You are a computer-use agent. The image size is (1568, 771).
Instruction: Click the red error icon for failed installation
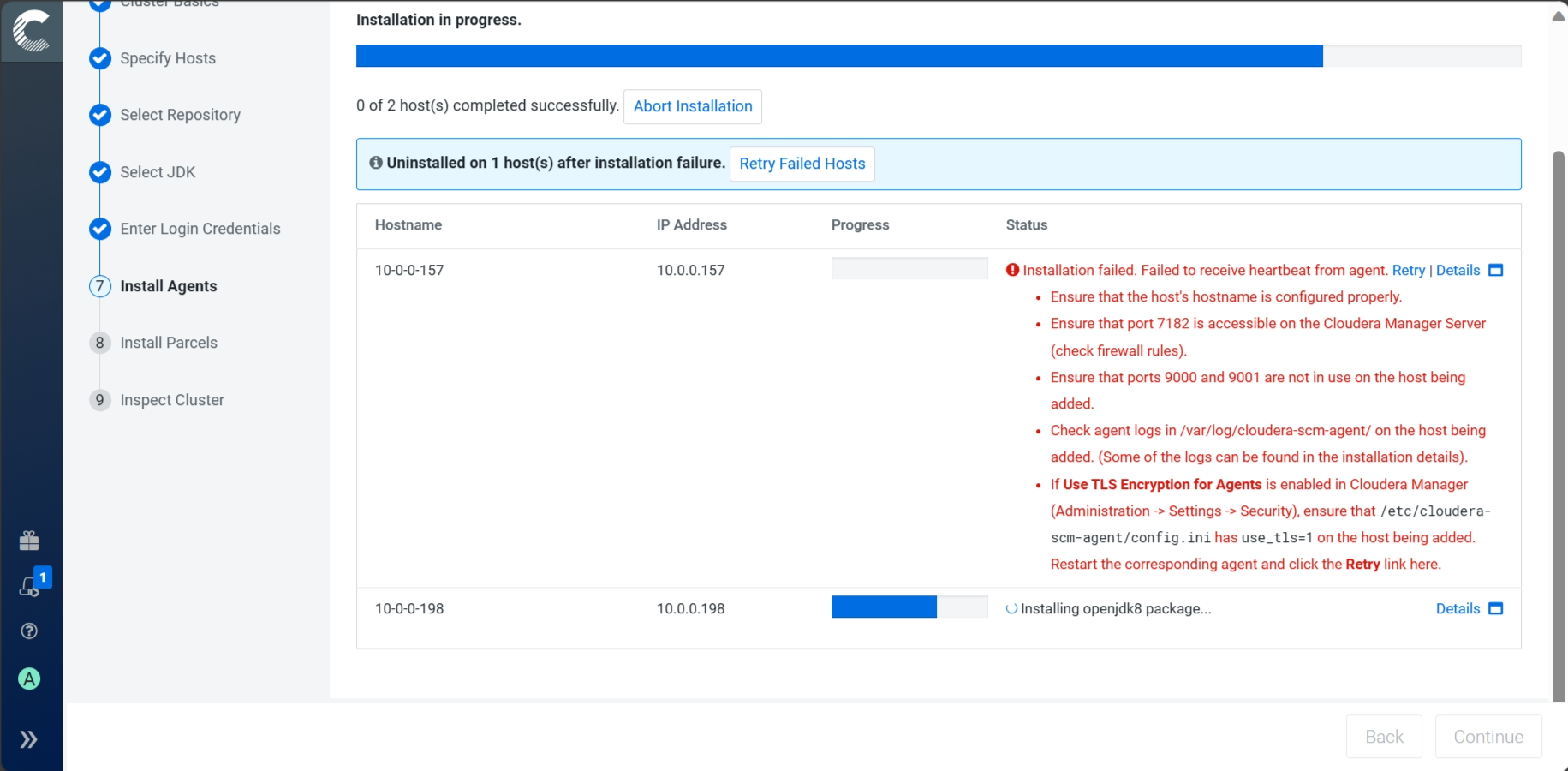coord(1013,270)
